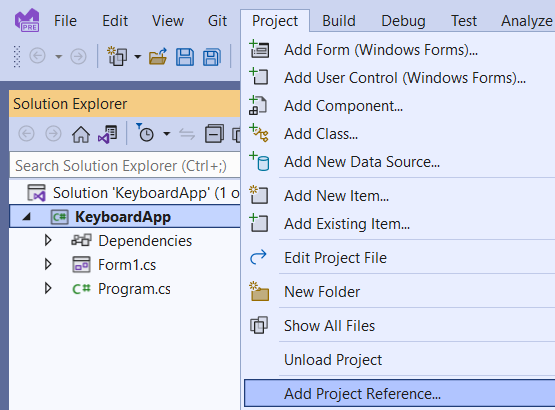
Task: Click the Save All toolbar icon
Action: pyautogui.click(x=212, y=57)
